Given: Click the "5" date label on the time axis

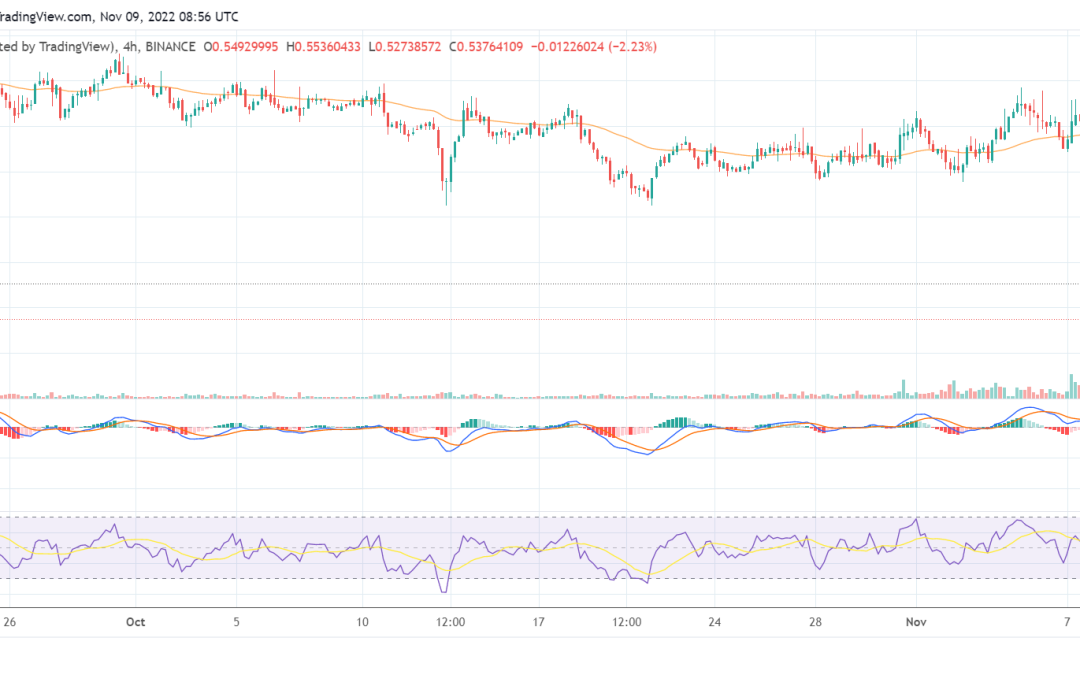Looking at the screenshot, I should coord(236,622).
